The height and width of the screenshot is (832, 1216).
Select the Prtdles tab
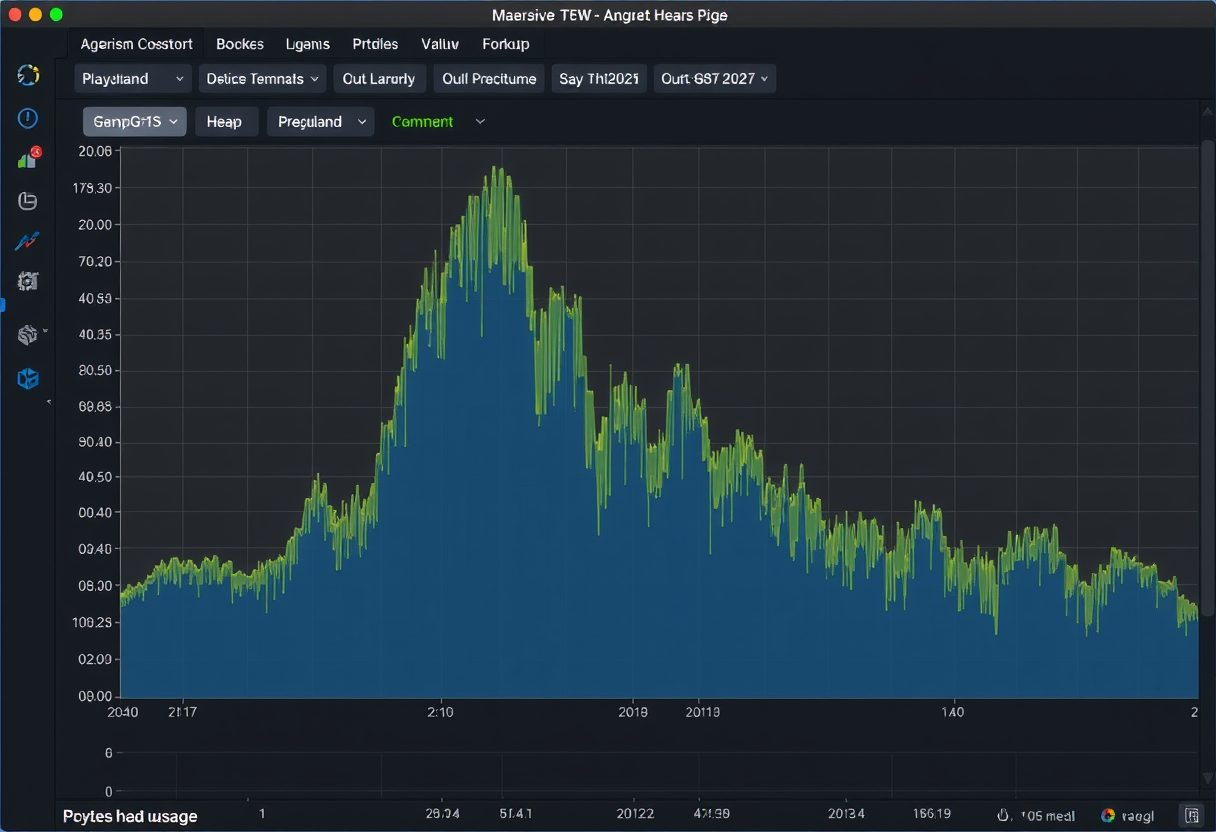pos(375,44)
